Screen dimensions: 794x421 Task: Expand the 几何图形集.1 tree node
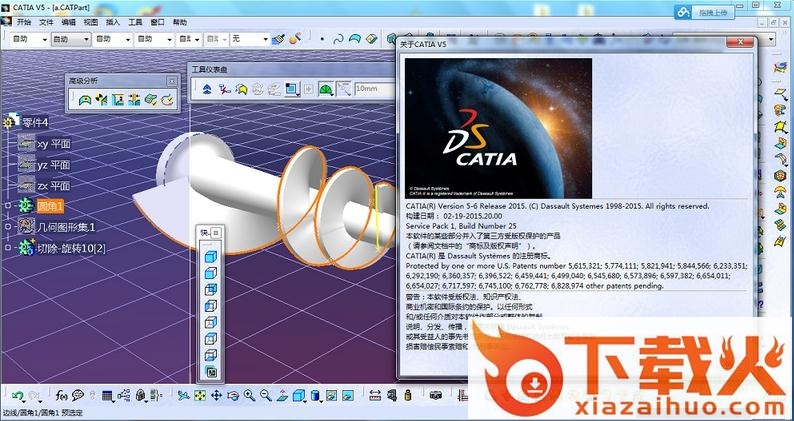tap(8, 227)
